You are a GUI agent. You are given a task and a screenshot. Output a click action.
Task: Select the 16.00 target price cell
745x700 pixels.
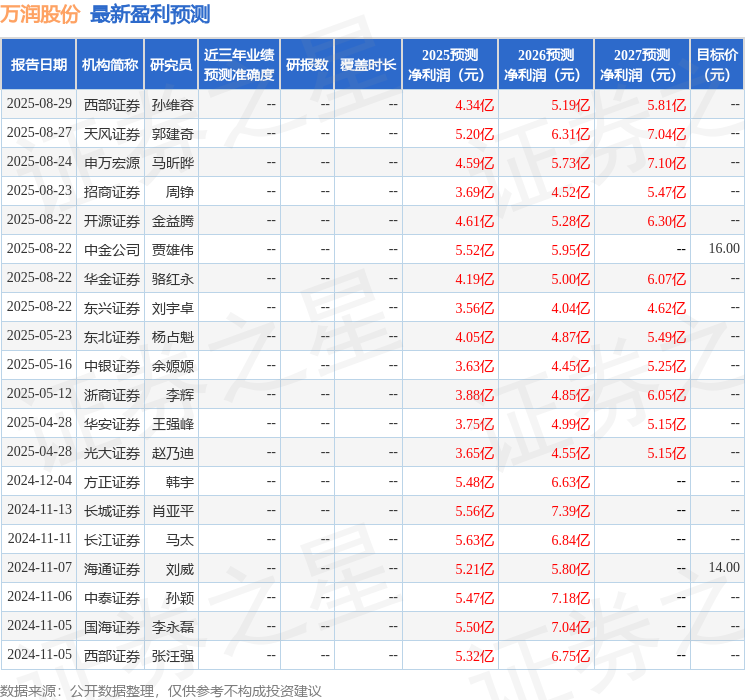[724, 249]
